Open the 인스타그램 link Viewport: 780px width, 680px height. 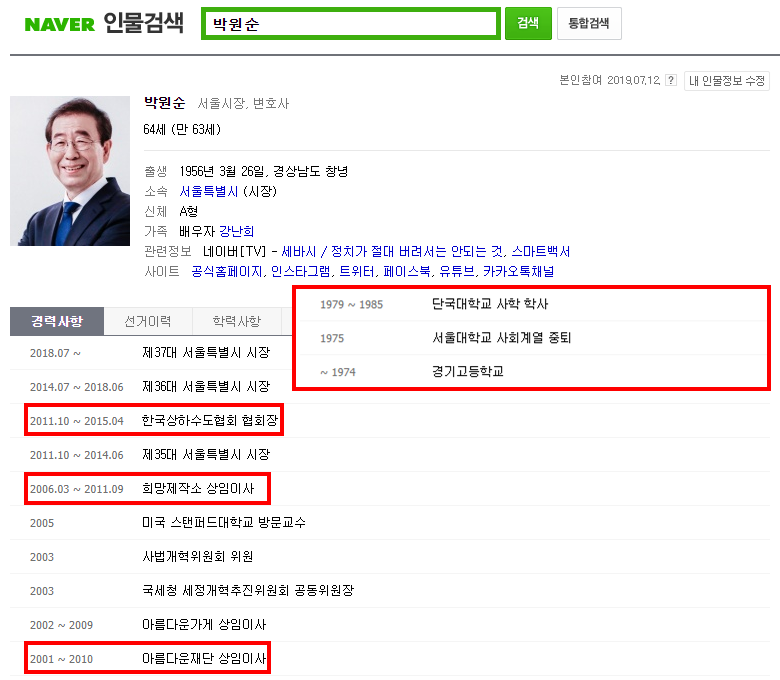[x=300, y=271]
